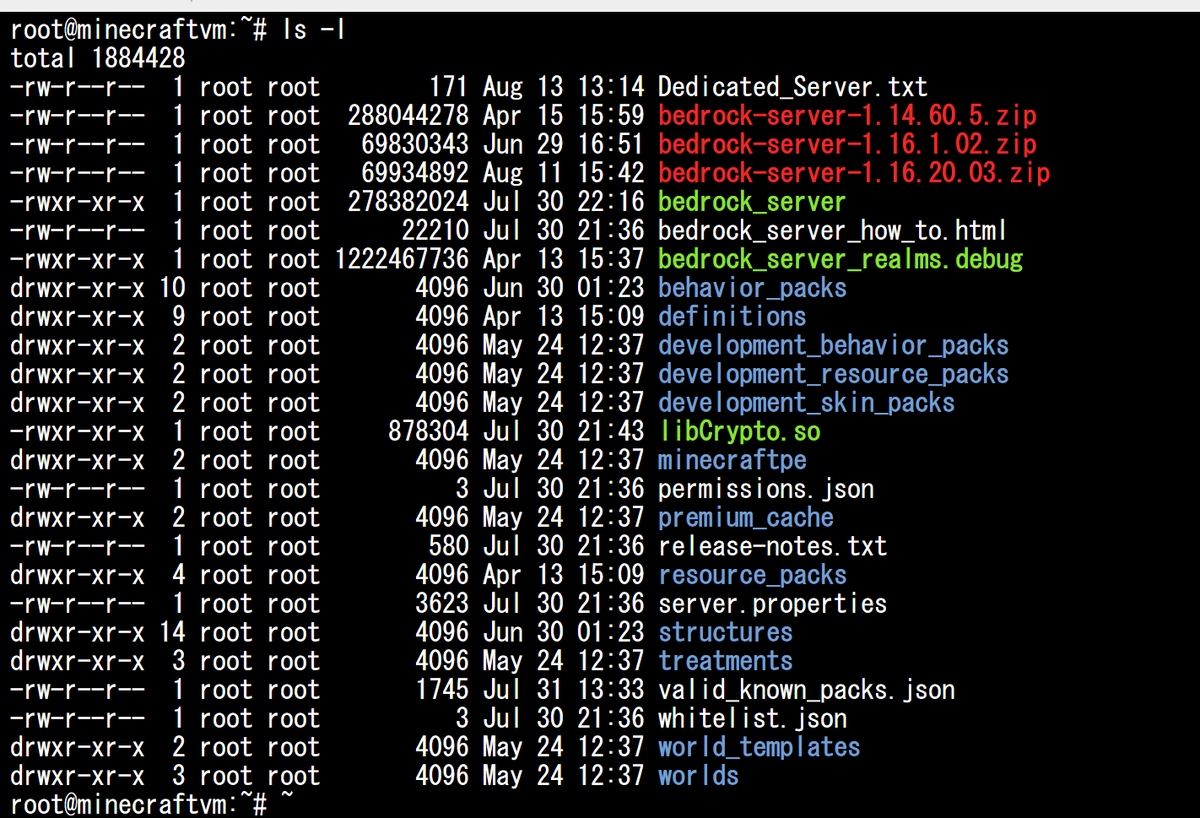
Task: Click the 'total 1884428' line
Action: coord(98,59)
